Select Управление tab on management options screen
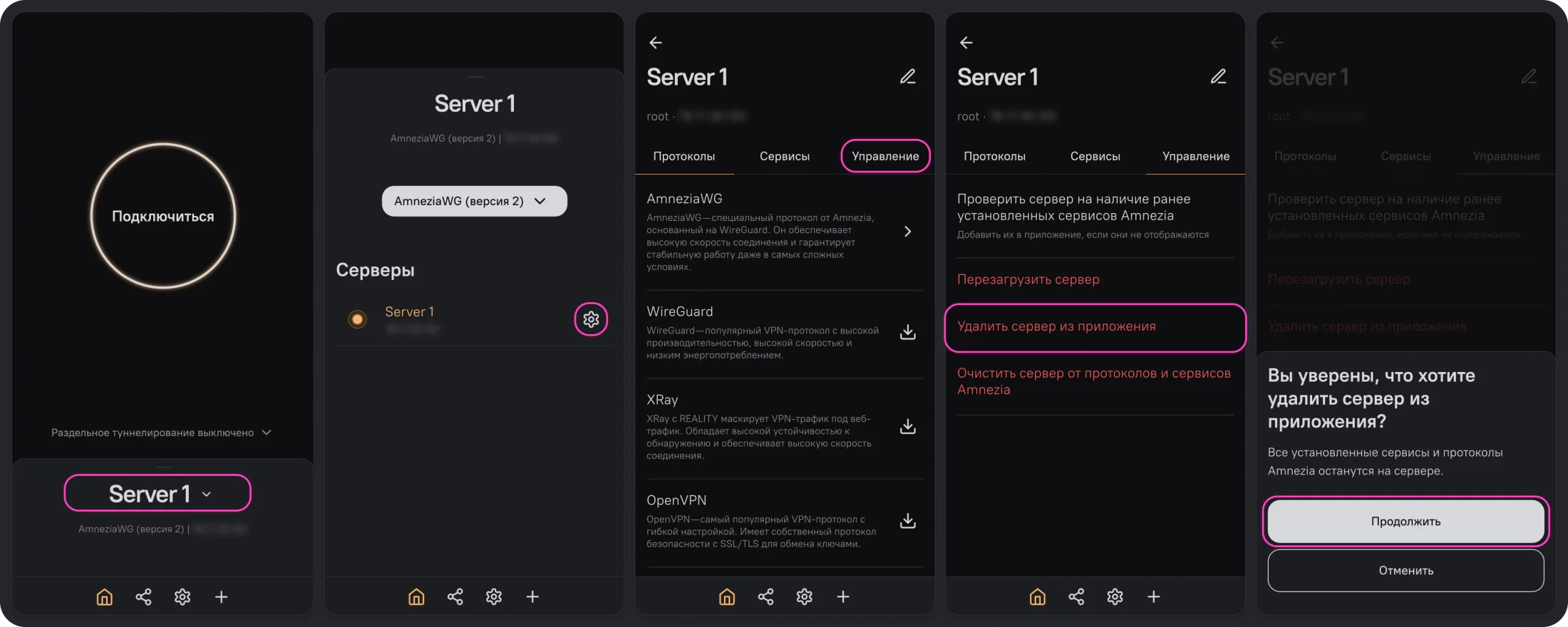Viewport: 1568px width, 627px height. click(1196, 156)
